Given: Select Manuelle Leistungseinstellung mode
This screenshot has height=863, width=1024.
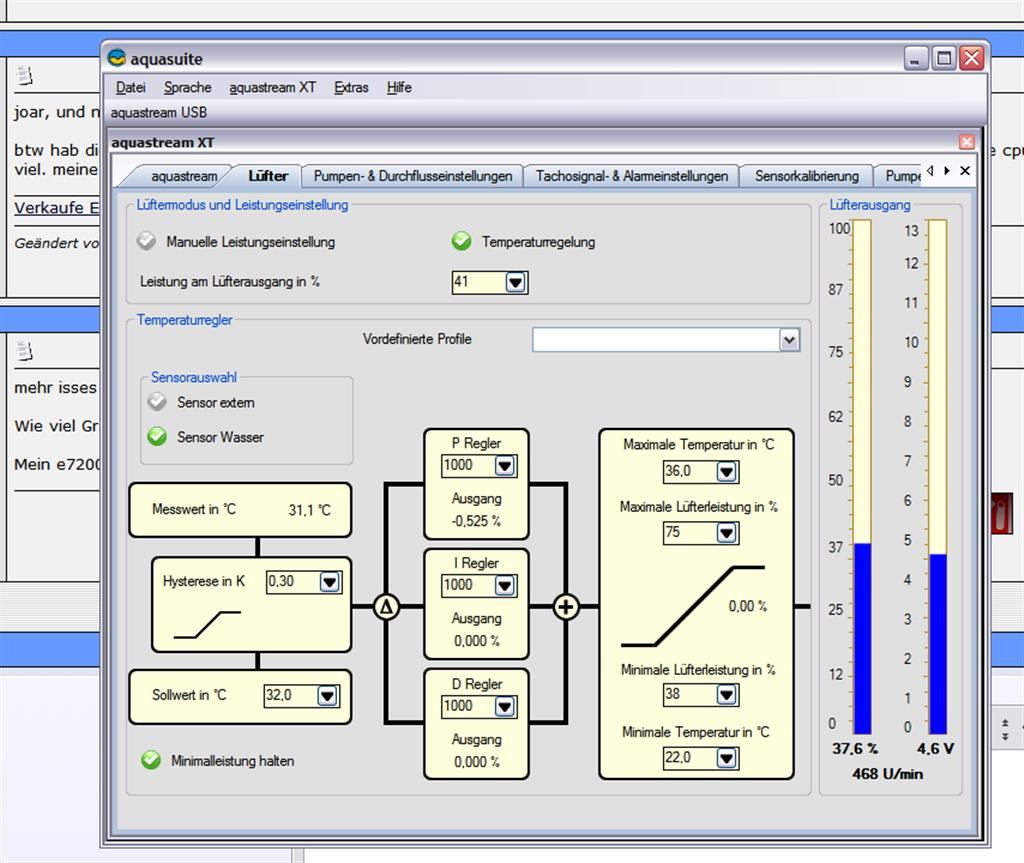Looking at the screenshot, I should [x=146, y=241].
